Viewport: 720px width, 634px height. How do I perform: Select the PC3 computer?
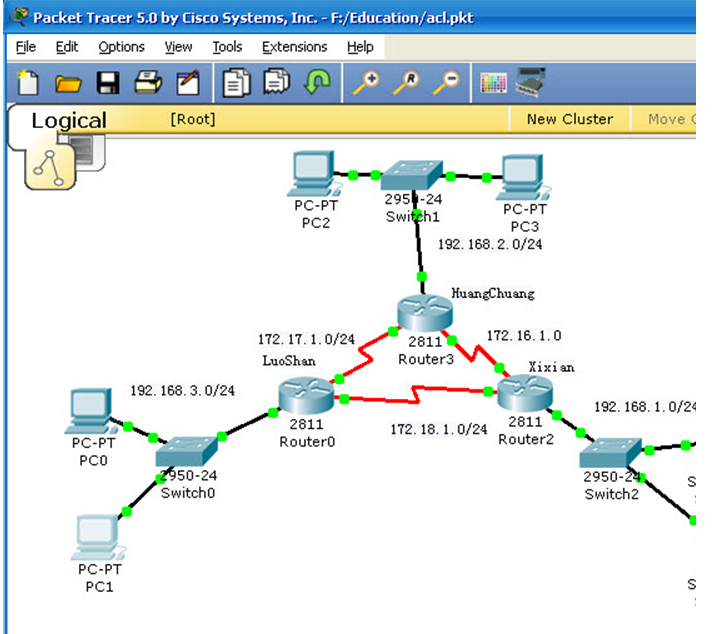coord(523,177)
